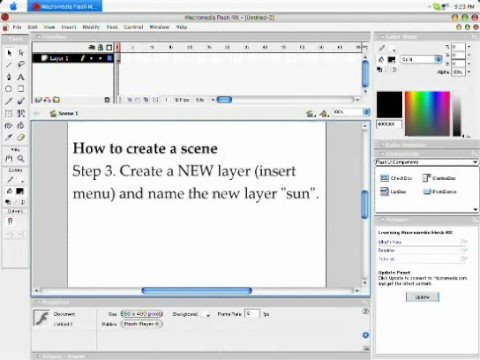Select the Rectangle tool
This screenshot has width=480, height=360.
(21, 89)
